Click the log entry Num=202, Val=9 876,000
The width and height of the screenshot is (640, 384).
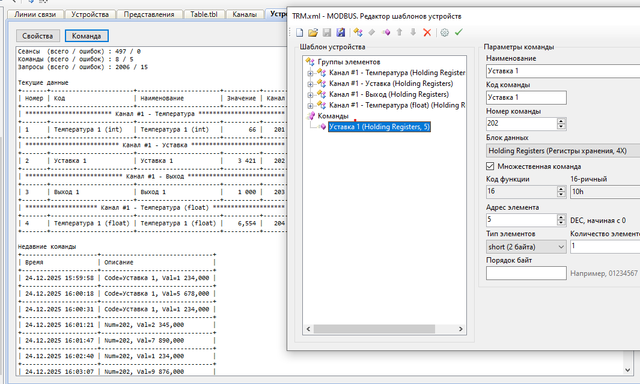pyautogui.click(x=144, y=372)
